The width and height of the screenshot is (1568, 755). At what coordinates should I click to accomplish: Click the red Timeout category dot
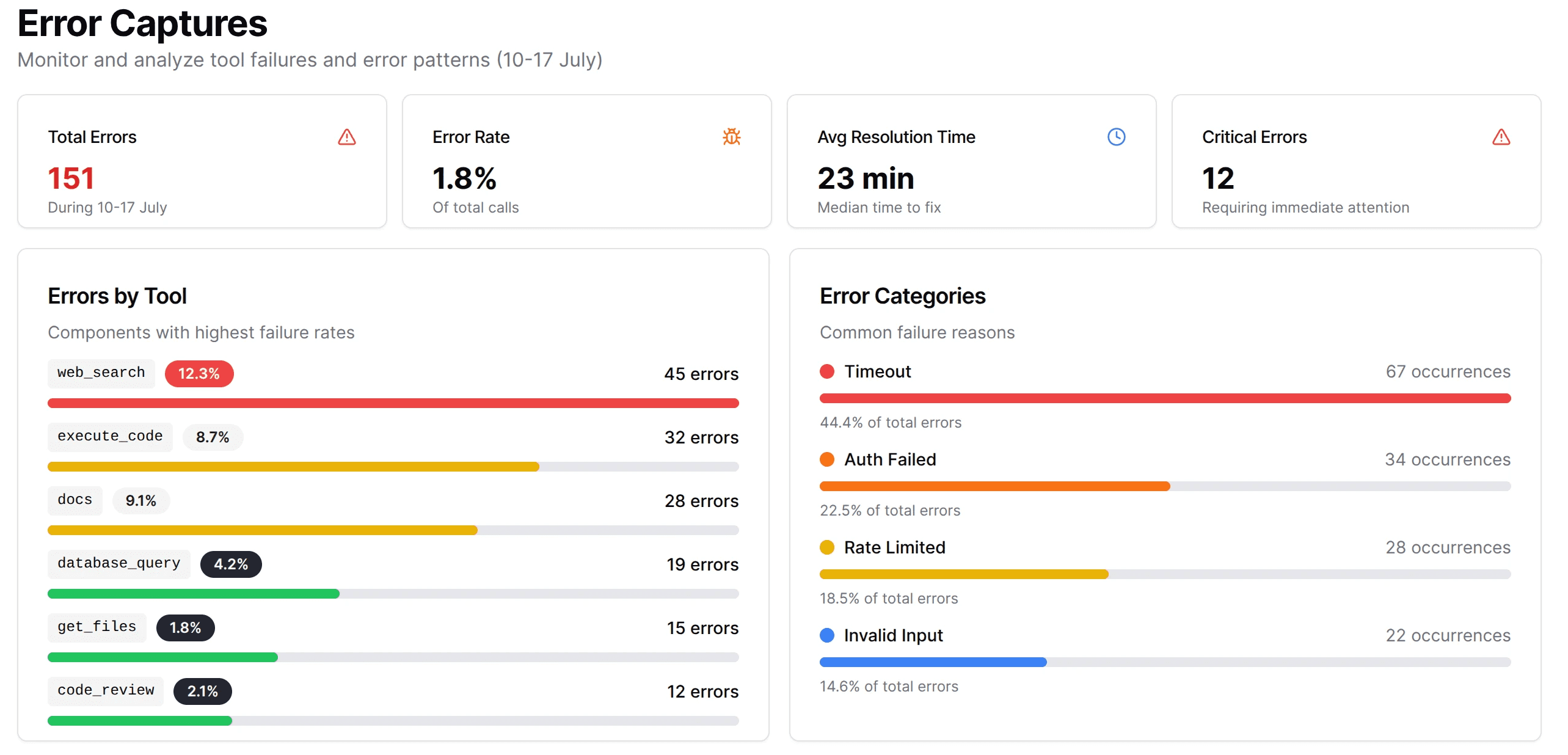(827, 371)
